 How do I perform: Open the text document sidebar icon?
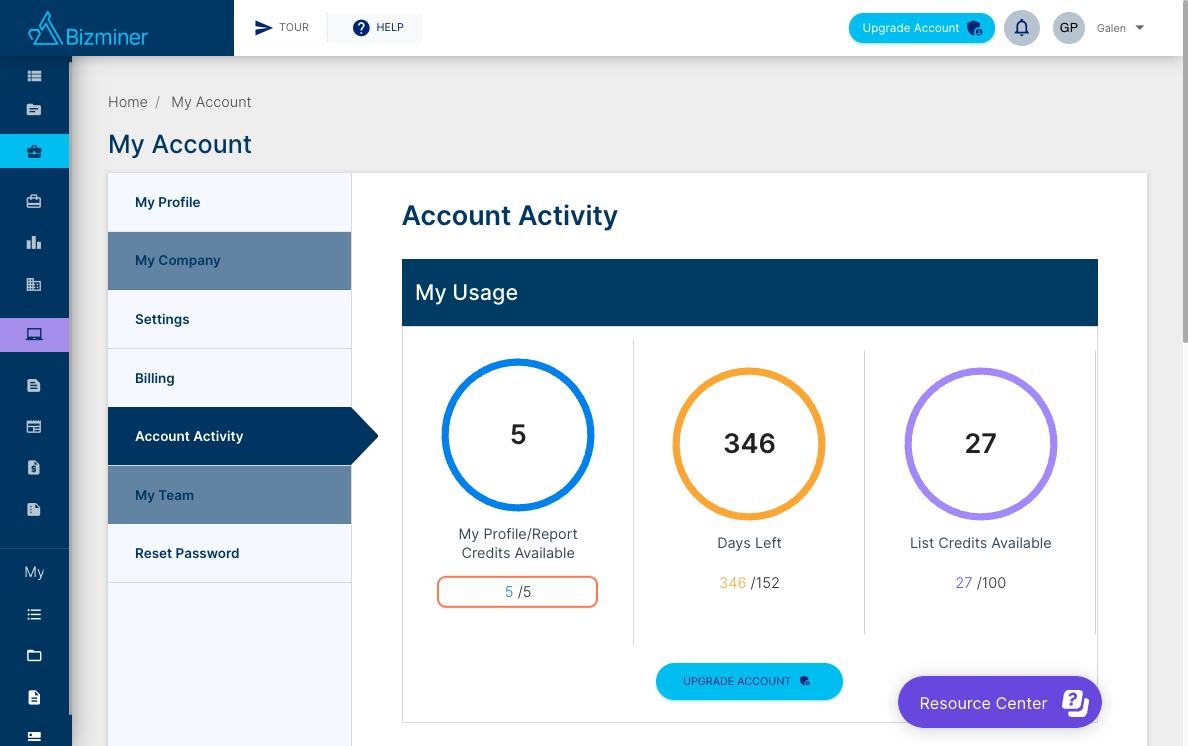tap(34, 385)
